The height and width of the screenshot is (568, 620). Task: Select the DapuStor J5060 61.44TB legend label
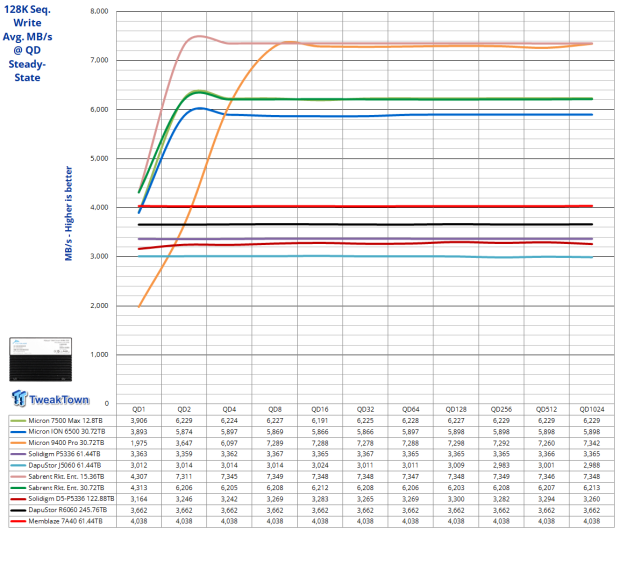[64, 465]
